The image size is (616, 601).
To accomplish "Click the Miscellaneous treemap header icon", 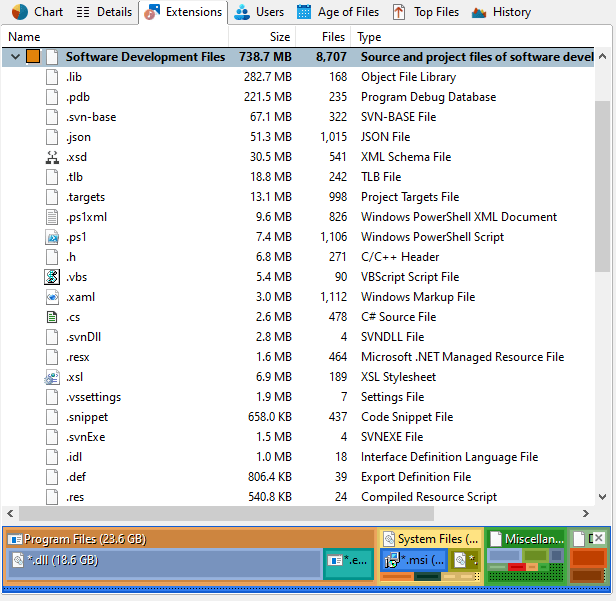I will pyautogui.click(x=496, y=539).
